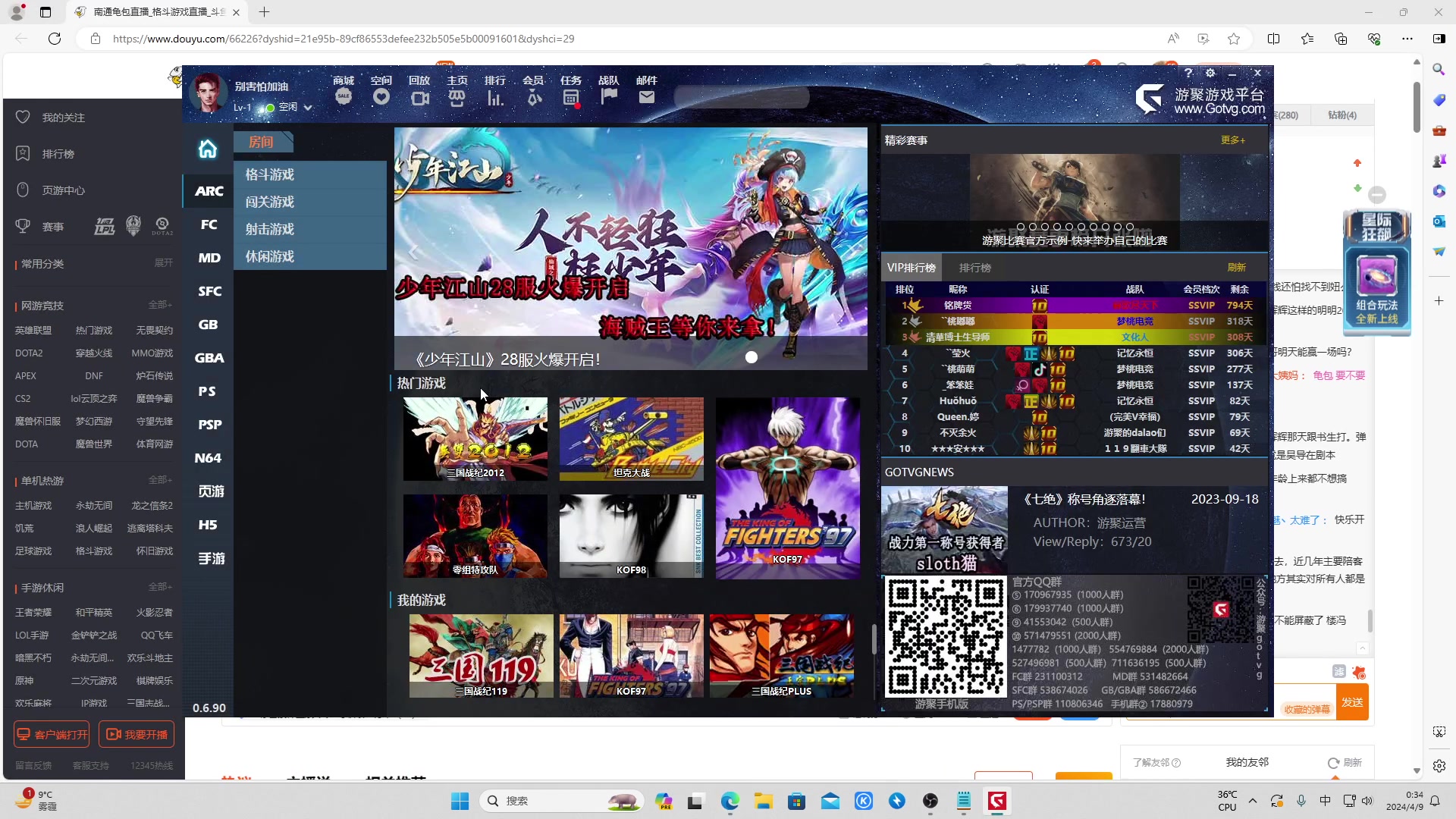Open the 战队 team flag icon
Screen dimensions: 1456x819
[x=609, y=90]
